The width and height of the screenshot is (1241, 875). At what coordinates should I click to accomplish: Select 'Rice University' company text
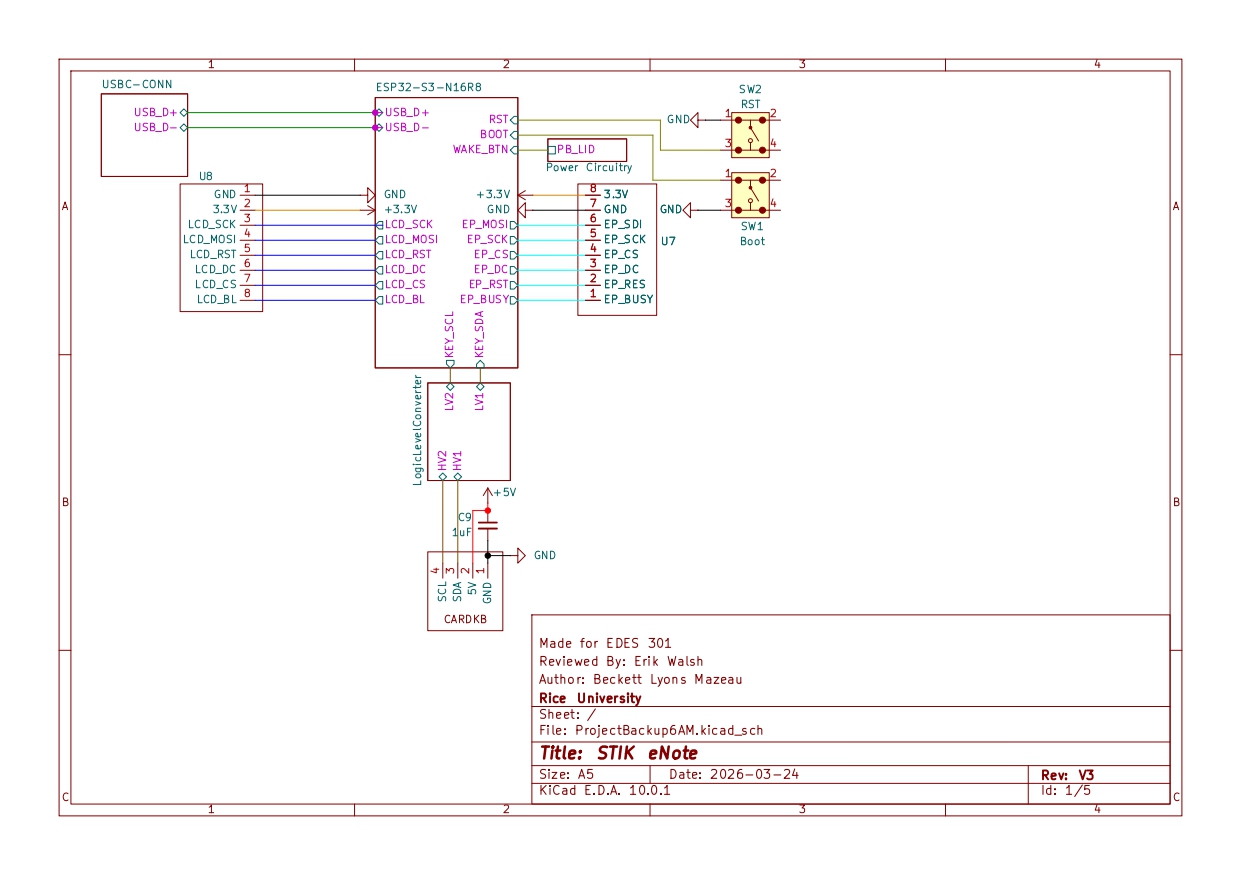(x=590, y=698)
